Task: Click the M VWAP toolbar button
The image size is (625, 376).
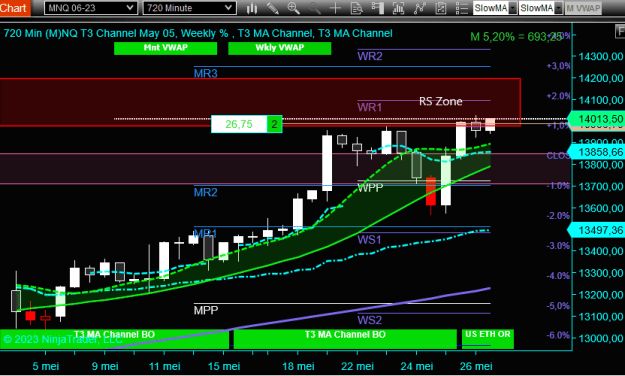Action: 583,8
